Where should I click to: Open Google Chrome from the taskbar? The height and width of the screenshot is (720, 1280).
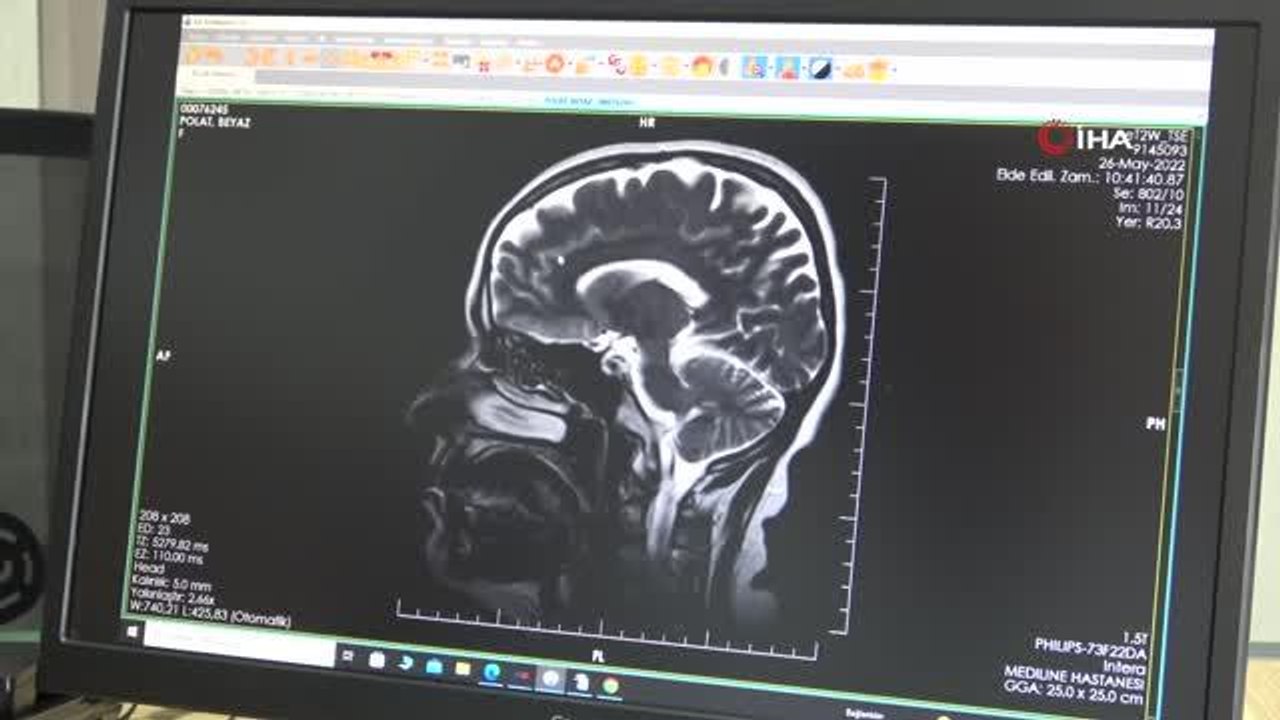pos(610,686)
